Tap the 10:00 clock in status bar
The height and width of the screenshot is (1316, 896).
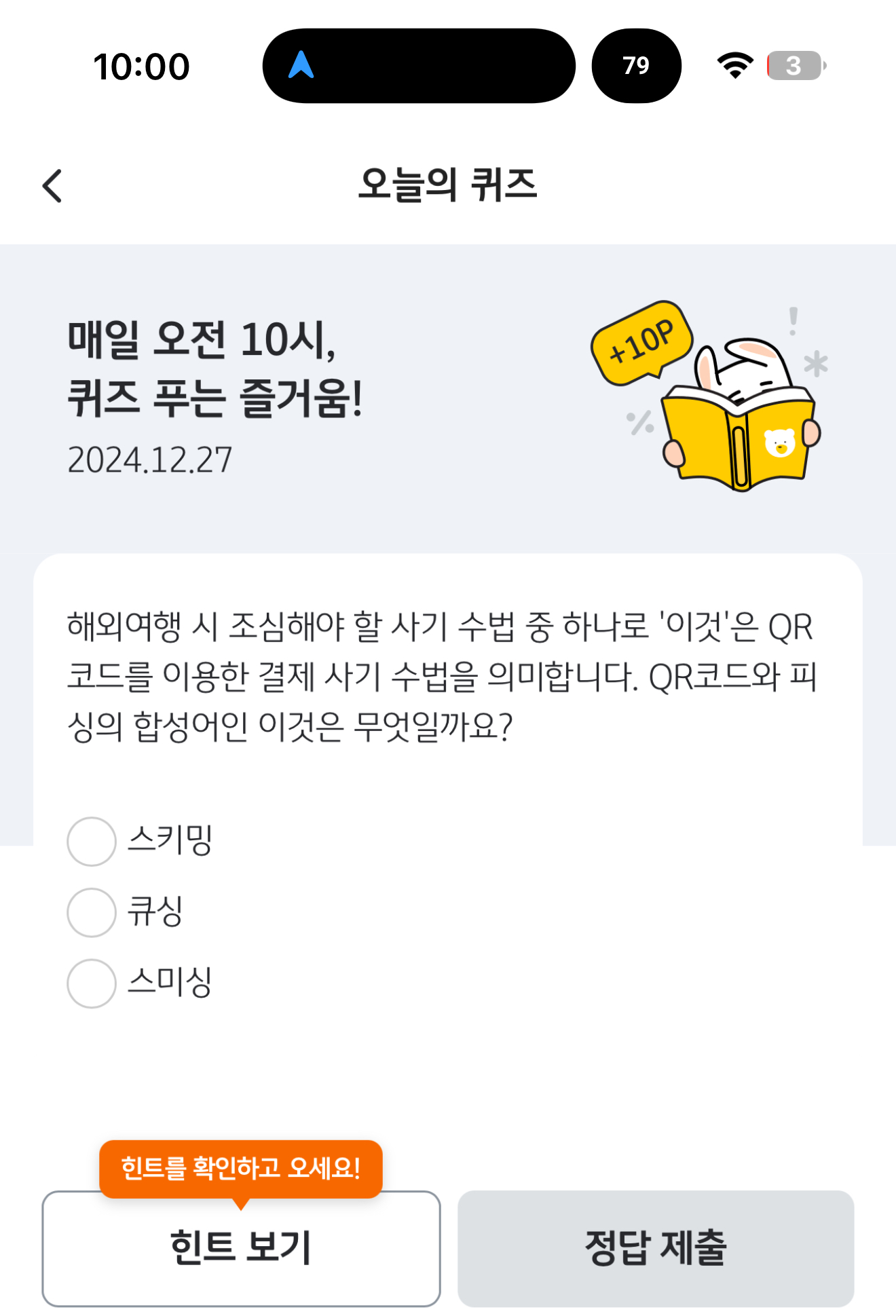click(x=141, y=67)
